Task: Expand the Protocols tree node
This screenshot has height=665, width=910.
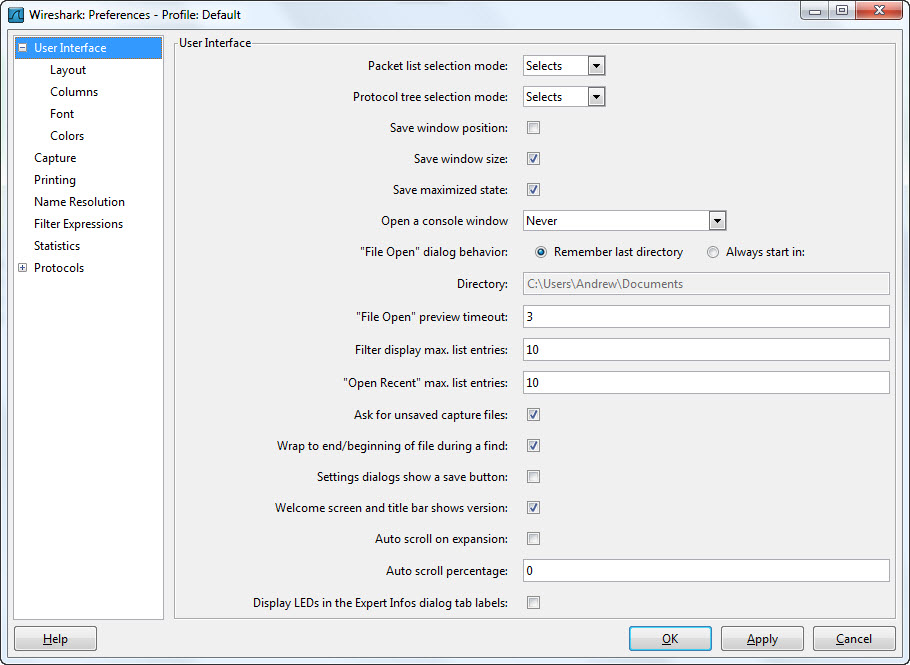Action: pos(22,268)
